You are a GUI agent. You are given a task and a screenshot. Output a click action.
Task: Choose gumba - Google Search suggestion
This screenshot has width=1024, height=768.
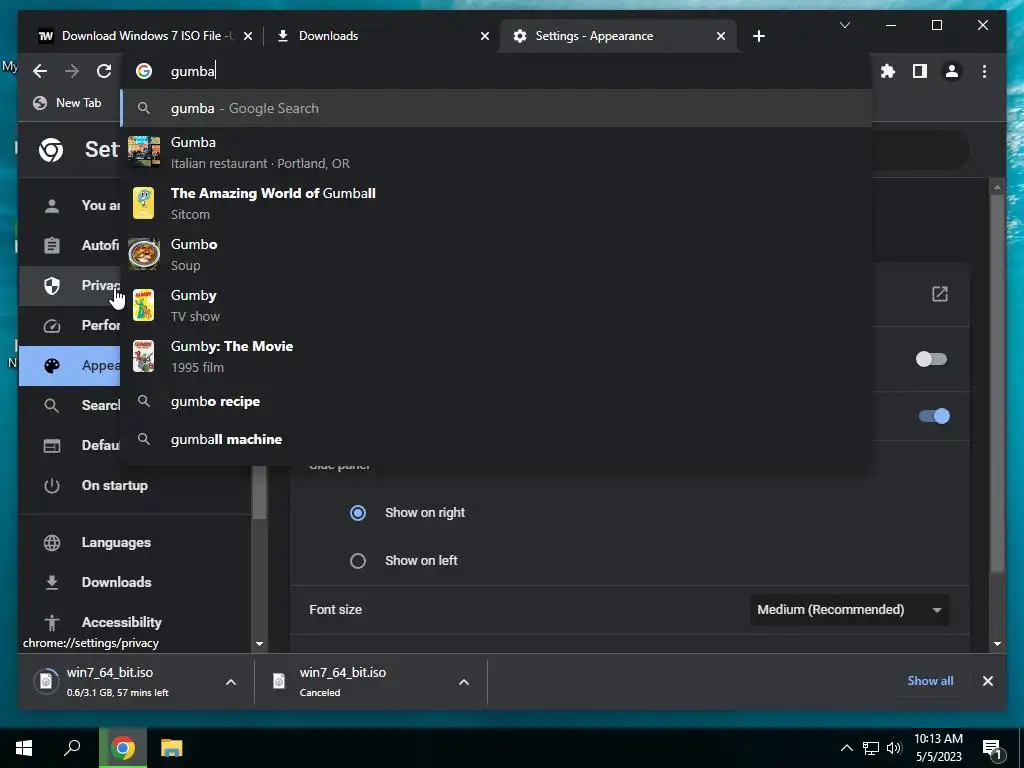pos(496,108)
